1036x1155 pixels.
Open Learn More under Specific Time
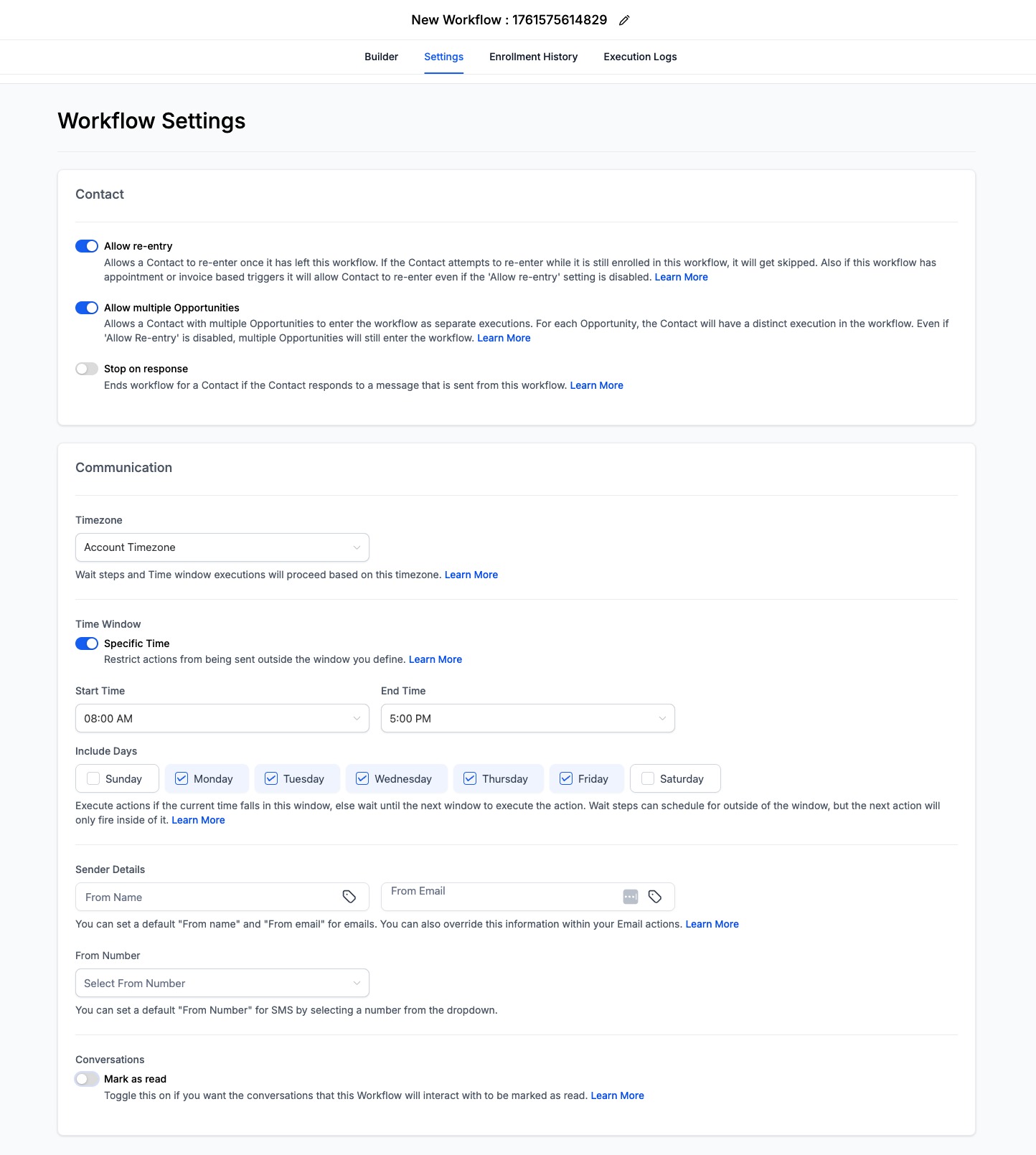click(435, 659)
